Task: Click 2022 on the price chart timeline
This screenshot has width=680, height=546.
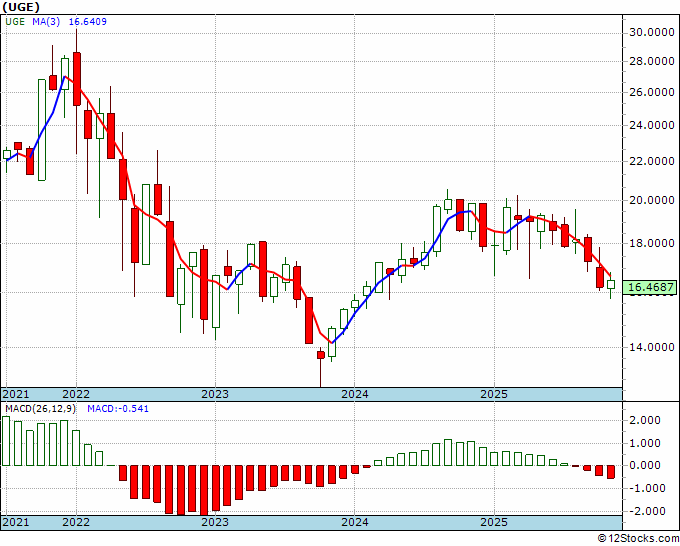Action: click(x=76, y=394)
